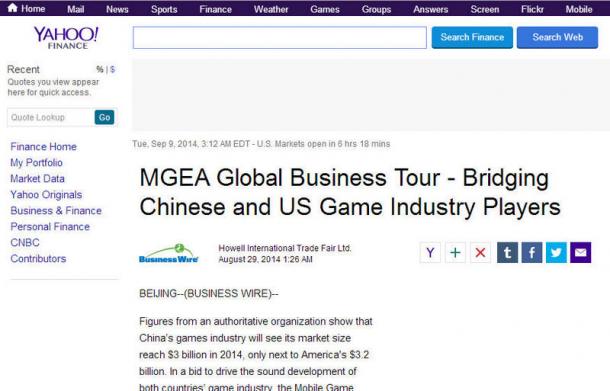Click the green plus icon
Image resolution: width=610 pixels, height=391 pixels.
click(x=455, y=252)
